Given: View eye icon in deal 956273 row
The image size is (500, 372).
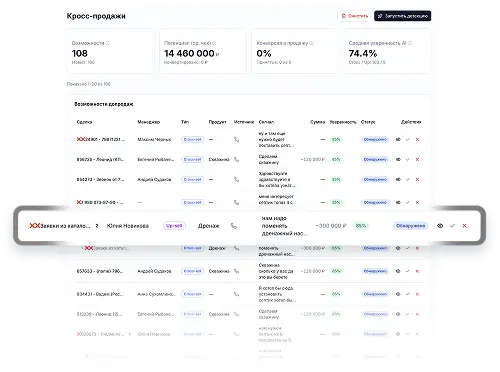Looking at the screenshot, I should 398,179.
